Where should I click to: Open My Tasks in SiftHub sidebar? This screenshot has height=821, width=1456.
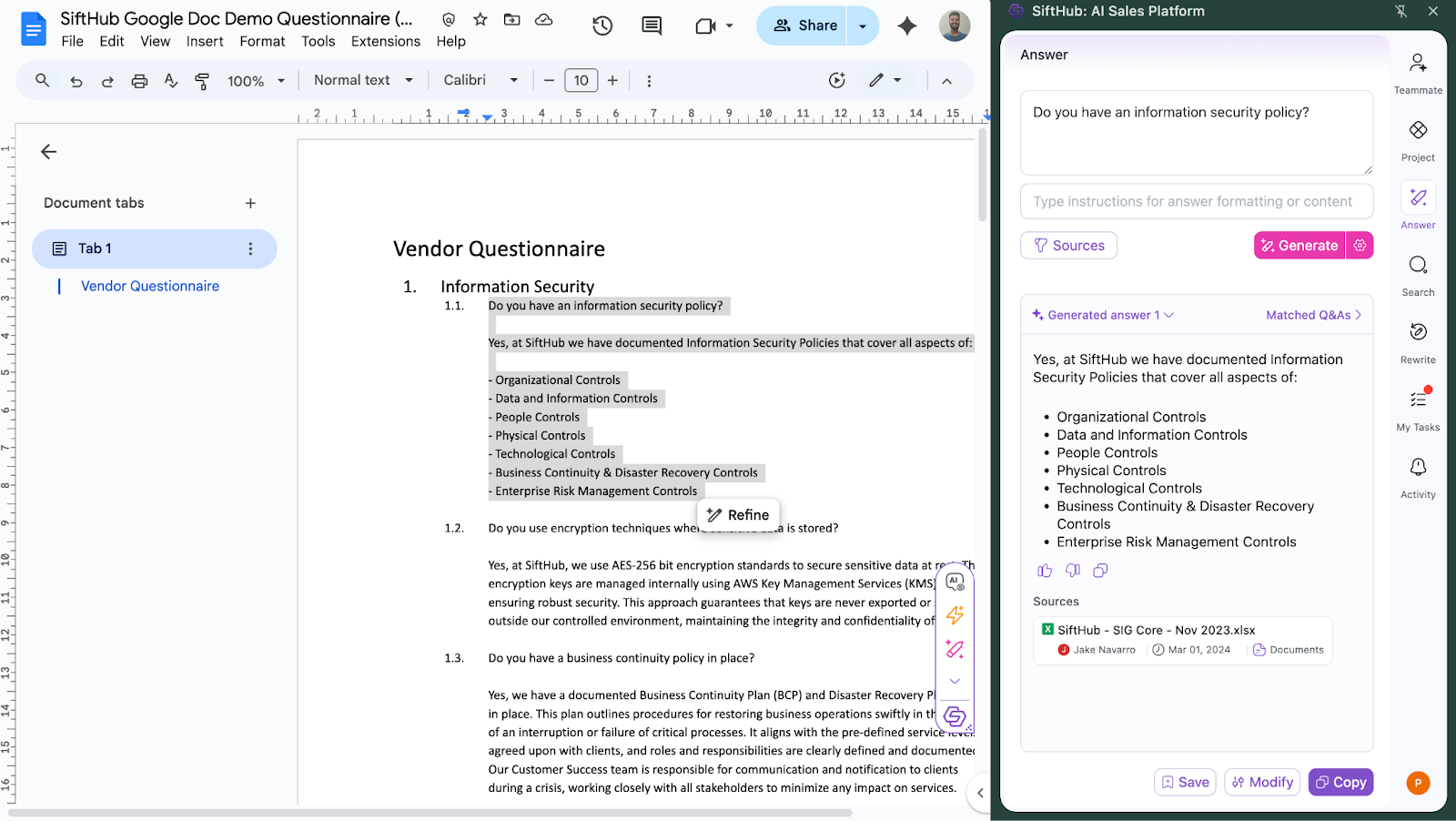coord(1417,400)
